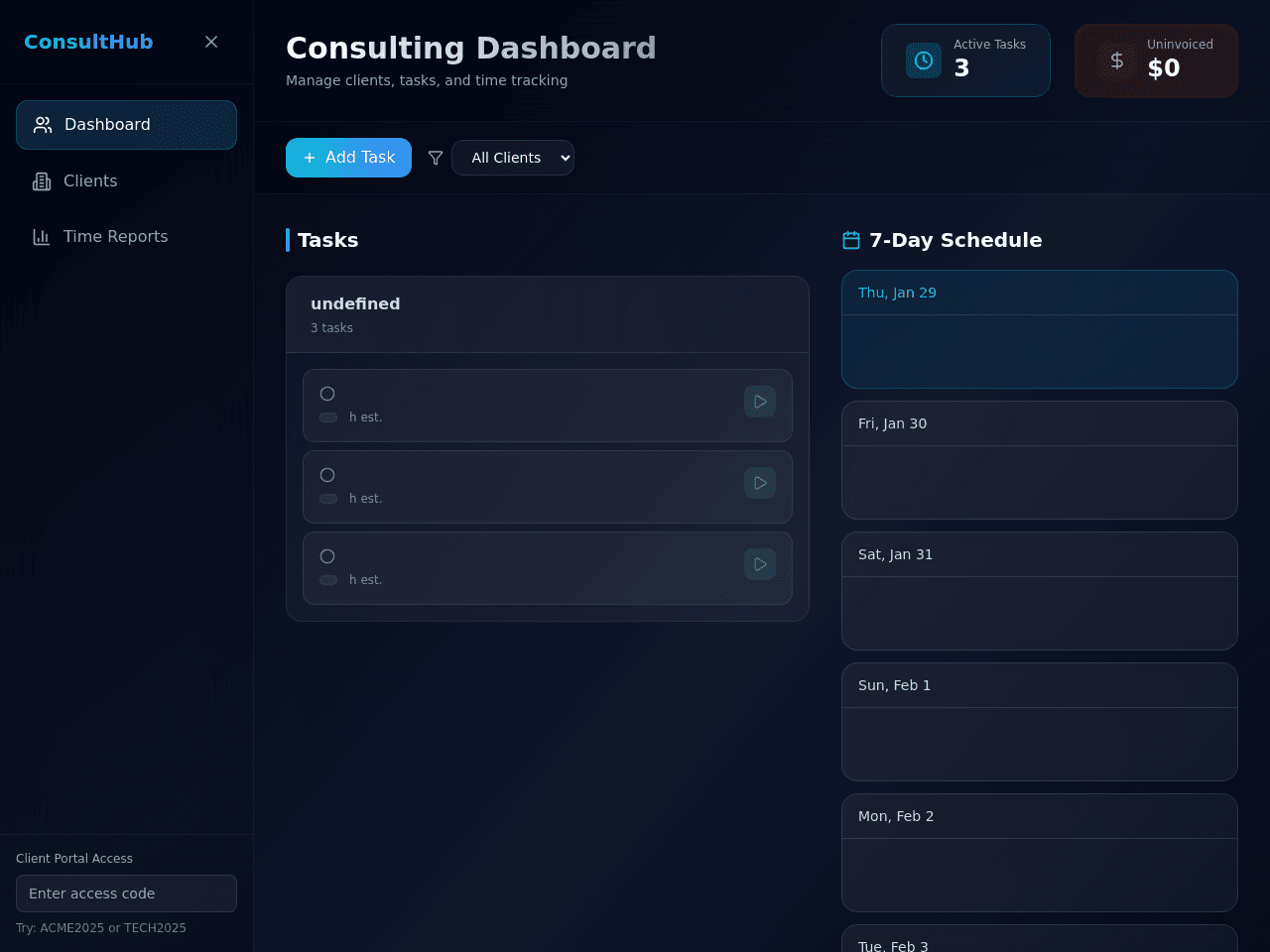Image resolution: width=1270 pixels, height=952 pixels.
Task: Click the Enter access code field
Action: [x=126, y=893]
